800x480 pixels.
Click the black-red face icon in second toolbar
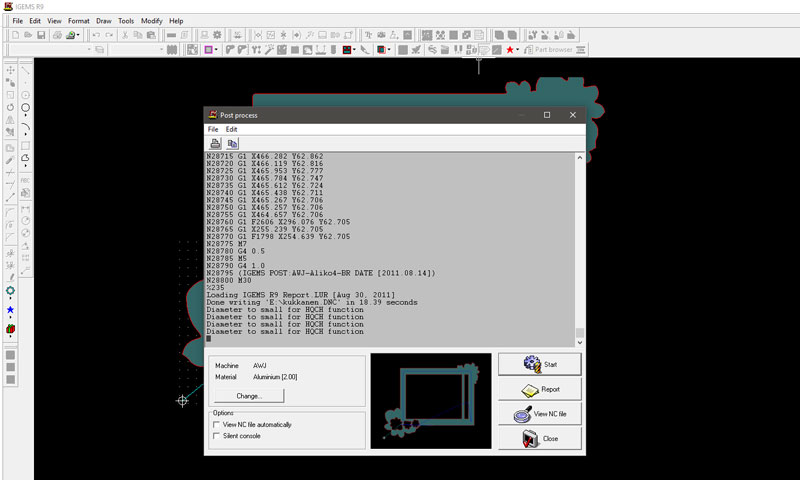coord(347,49)
